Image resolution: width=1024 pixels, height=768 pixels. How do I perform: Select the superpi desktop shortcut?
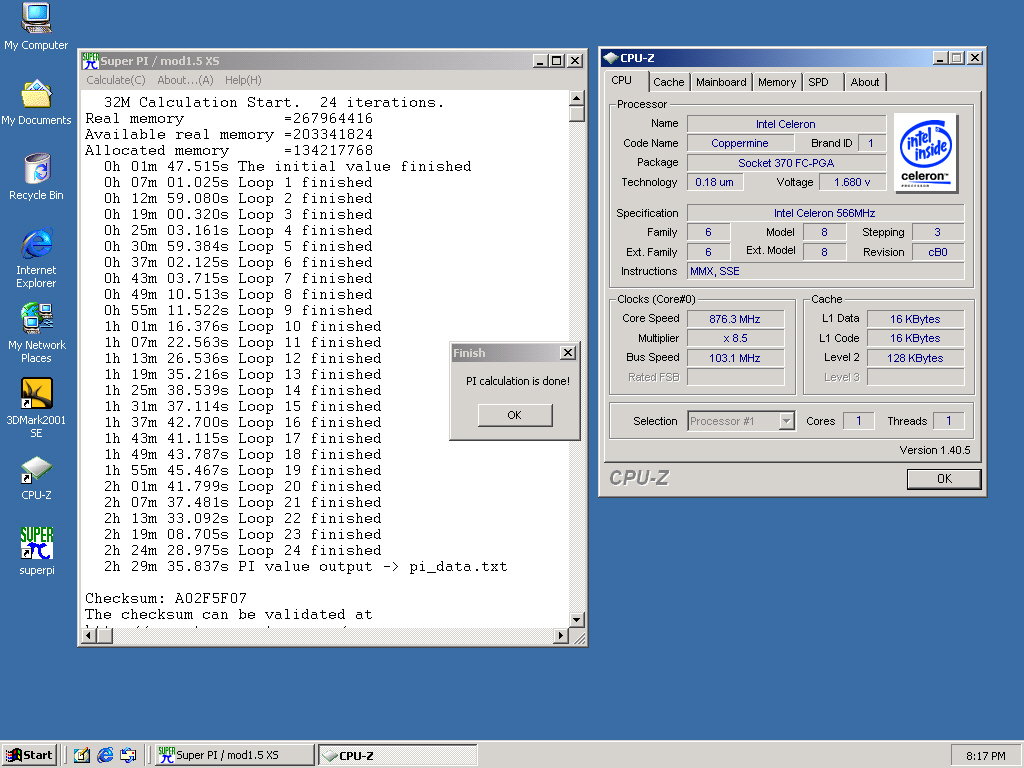pyautogui.click(x=36, y=552)
